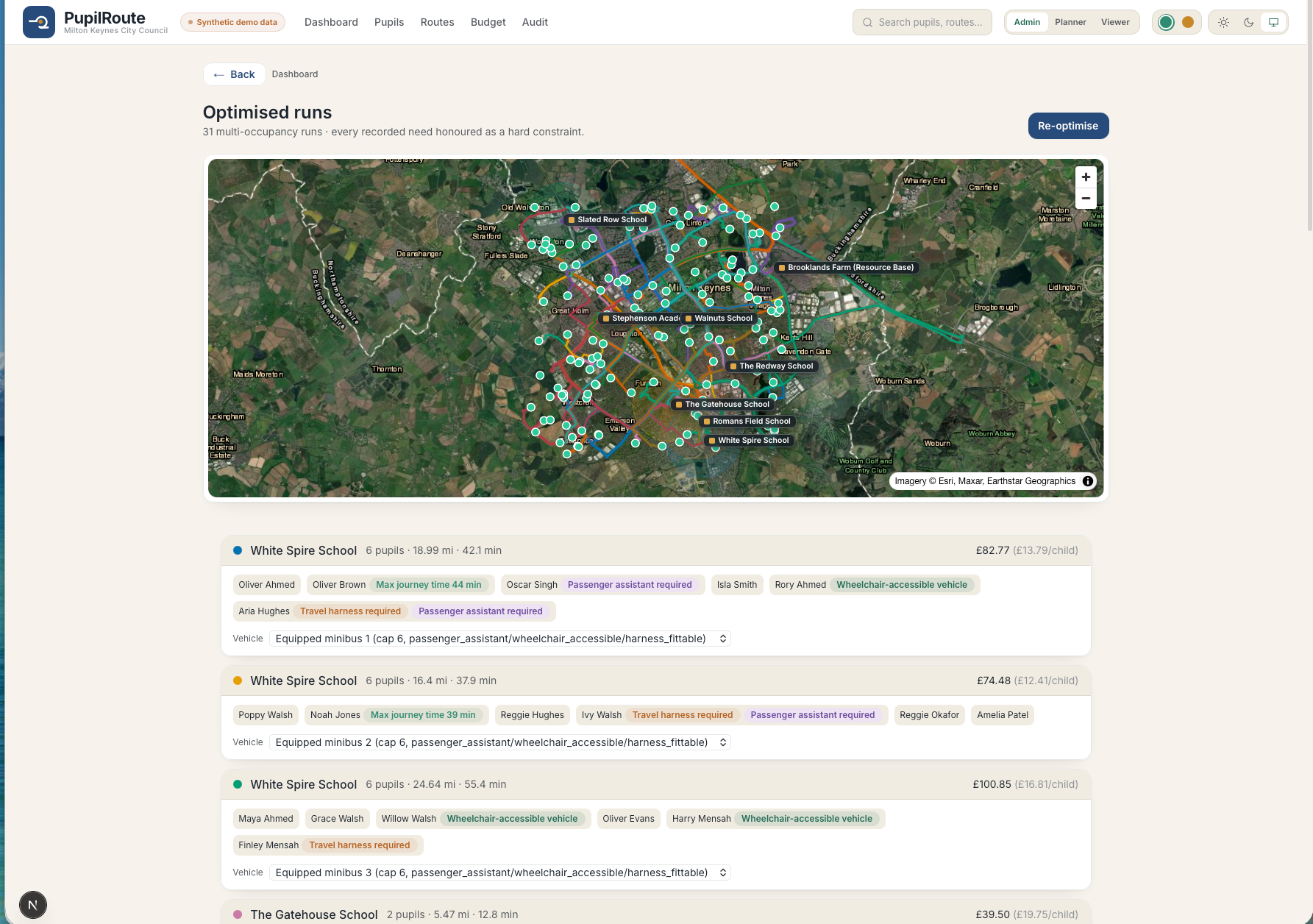Click the Oscar Singh pupil chip
This screenshot has width=1313, height=924.
pos(602,585)
